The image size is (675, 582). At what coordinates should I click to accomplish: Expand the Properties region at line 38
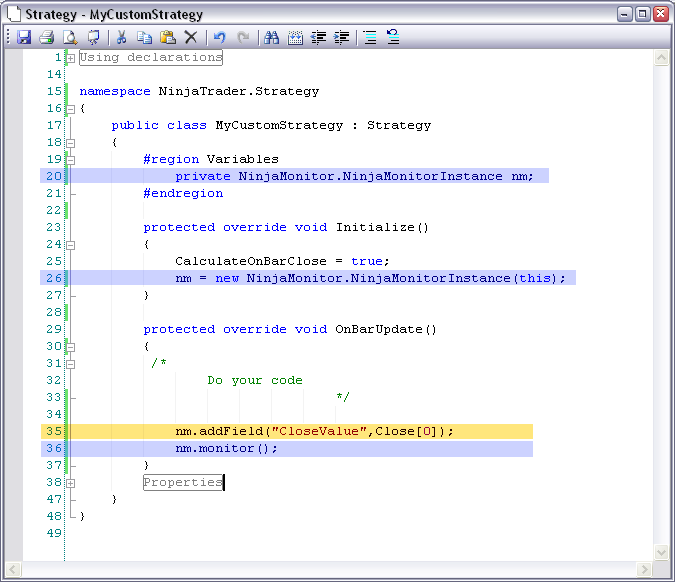tap(71, 483)
